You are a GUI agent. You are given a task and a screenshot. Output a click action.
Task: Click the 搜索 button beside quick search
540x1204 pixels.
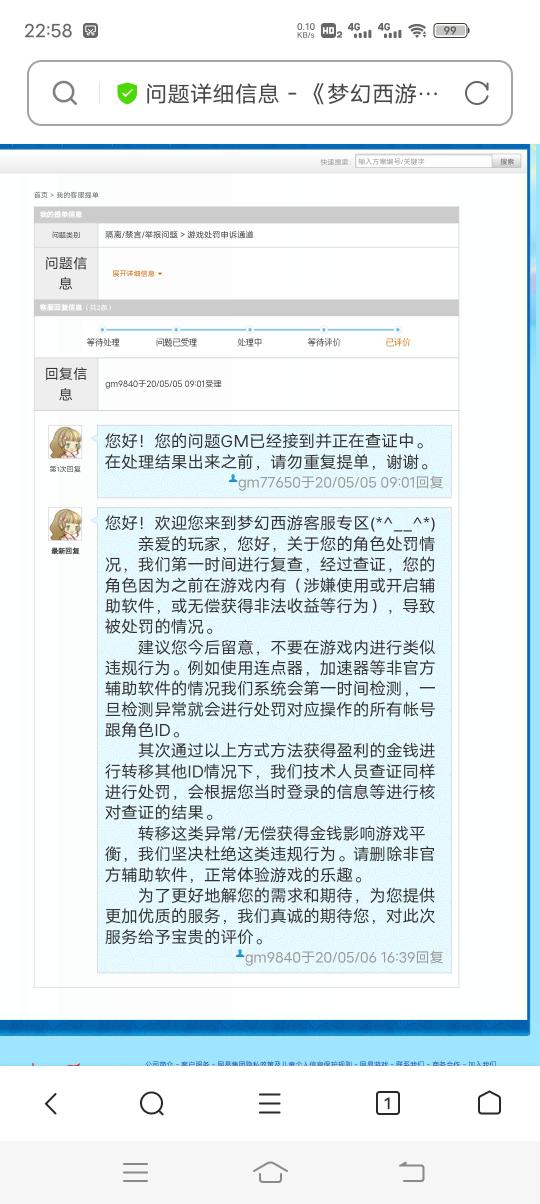(507, 161)
